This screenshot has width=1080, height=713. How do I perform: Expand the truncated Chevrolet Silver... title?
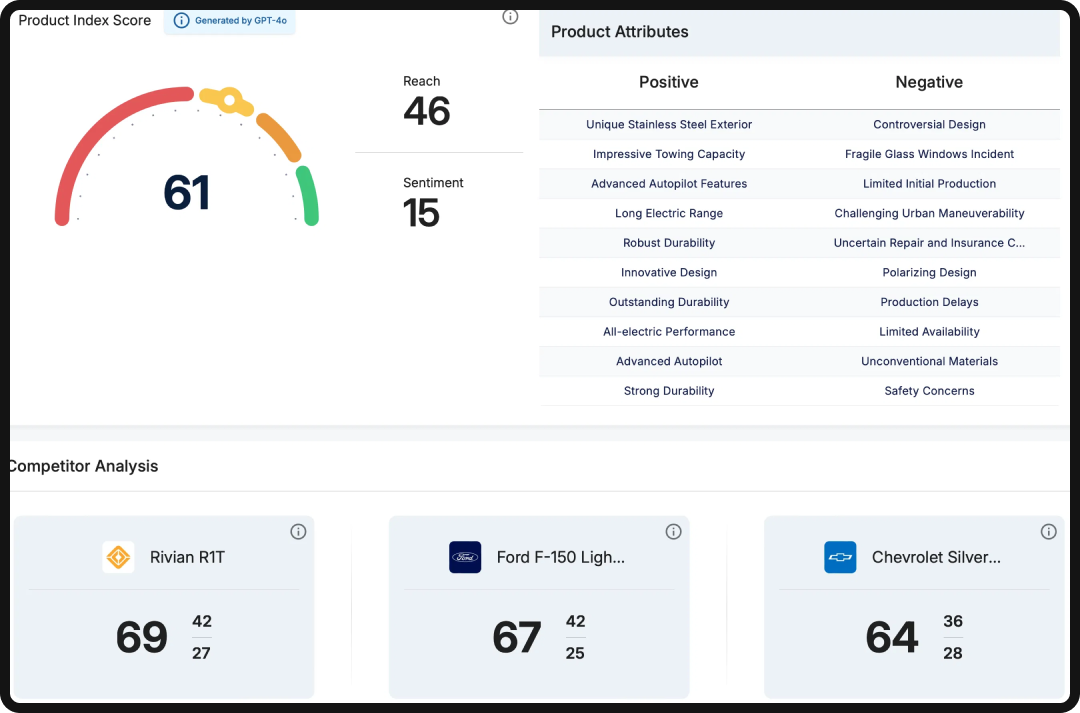(x=936, y=557)
